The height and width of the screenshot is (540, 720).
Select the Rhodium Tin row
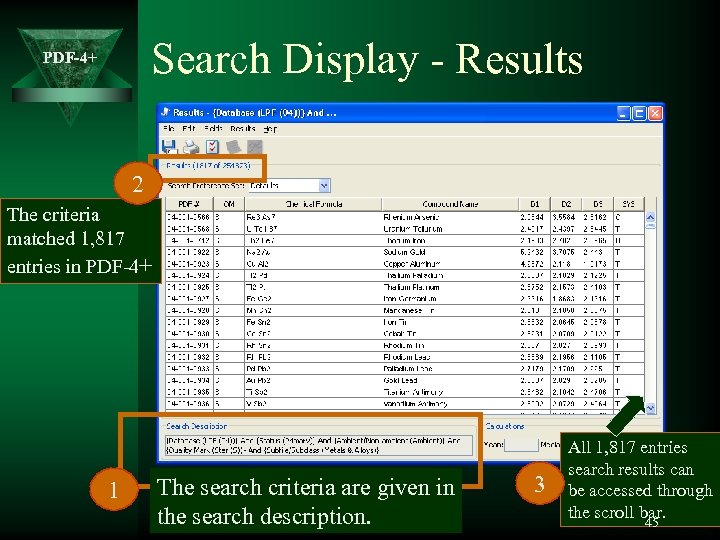point(405,345)
